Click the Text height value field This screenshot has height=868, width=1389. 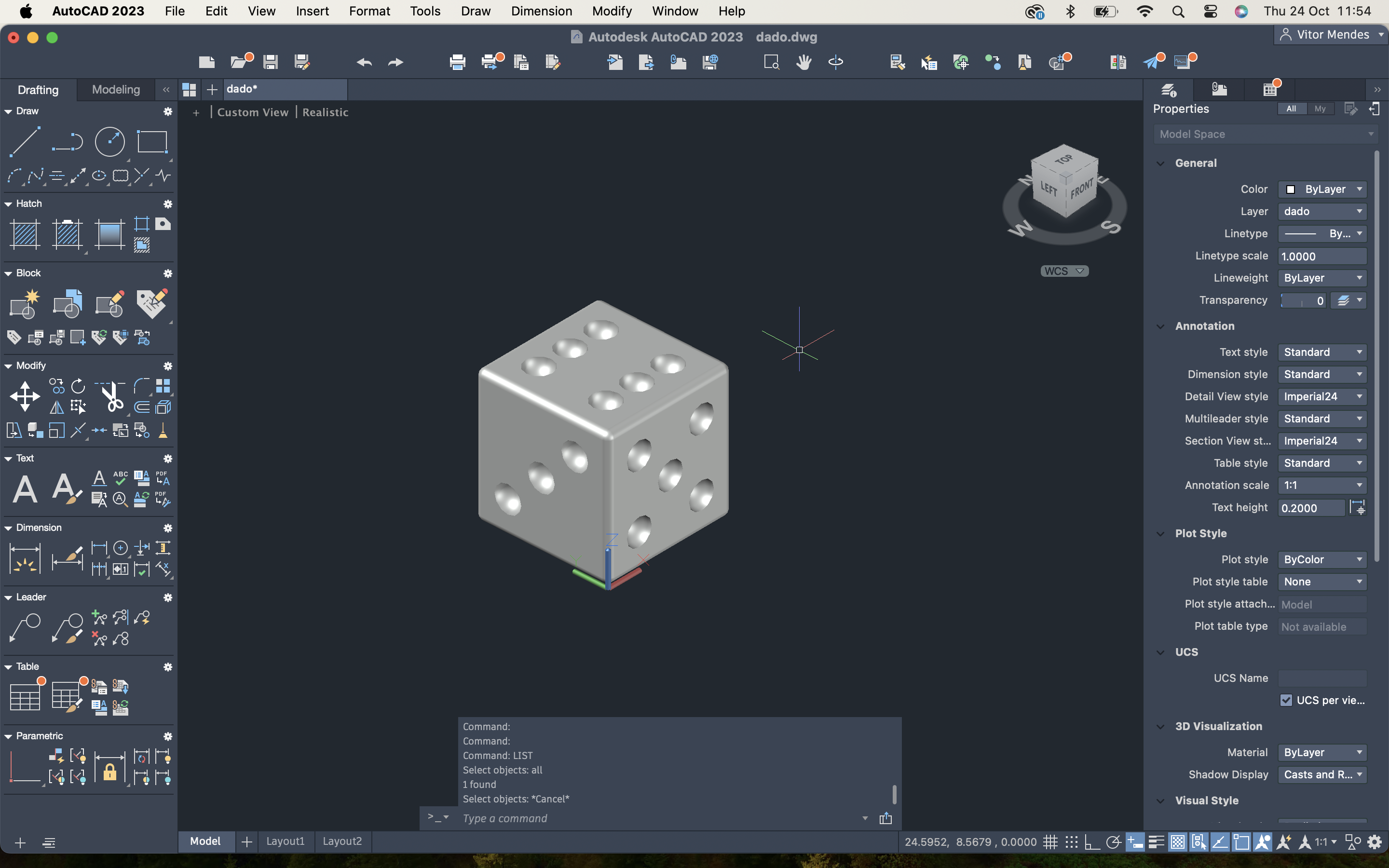pyautogui.click(x=1311, y=508)
